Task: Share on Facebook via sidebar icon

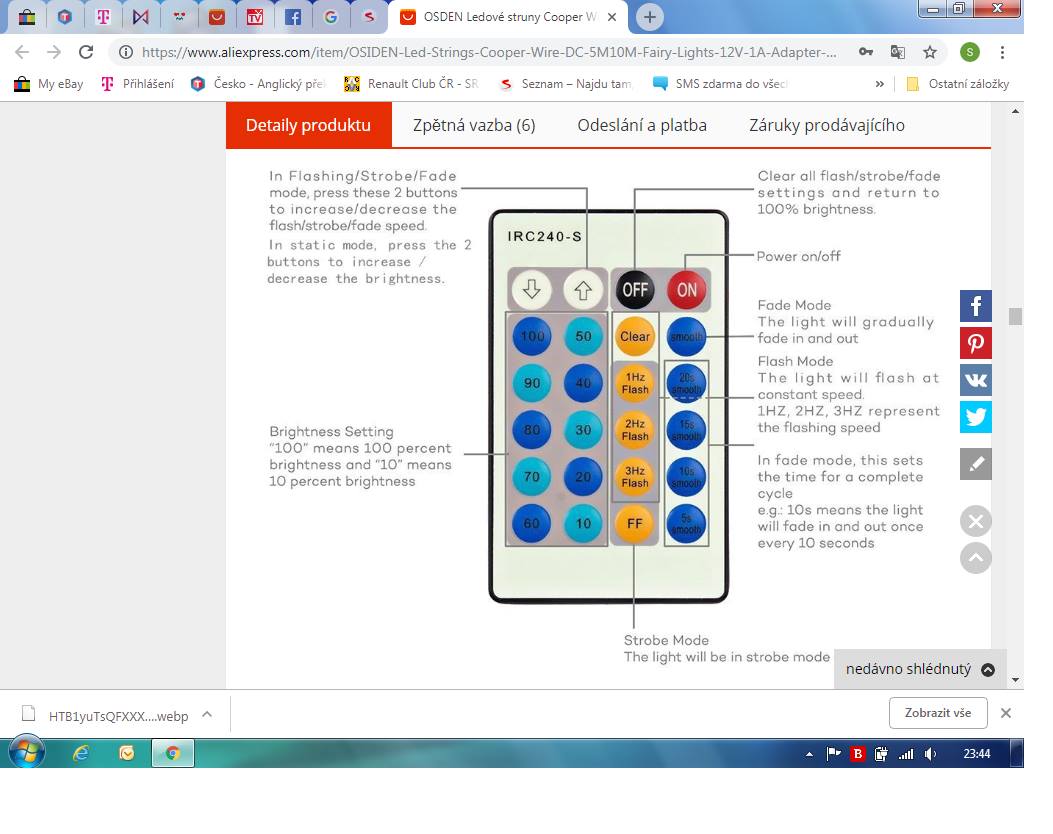Action: point(975,306)
